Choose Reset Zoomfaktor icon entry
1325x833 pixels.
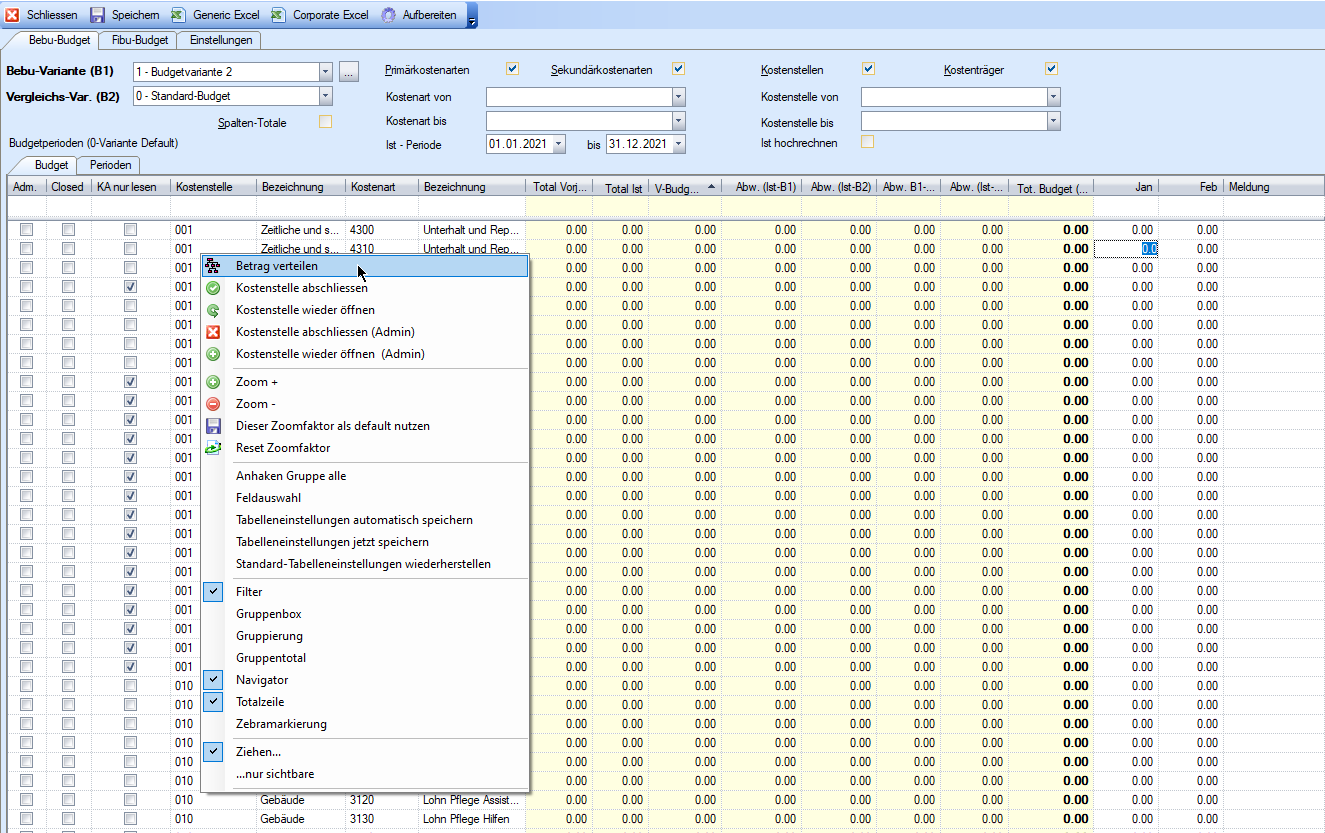[x=213, y=448]
